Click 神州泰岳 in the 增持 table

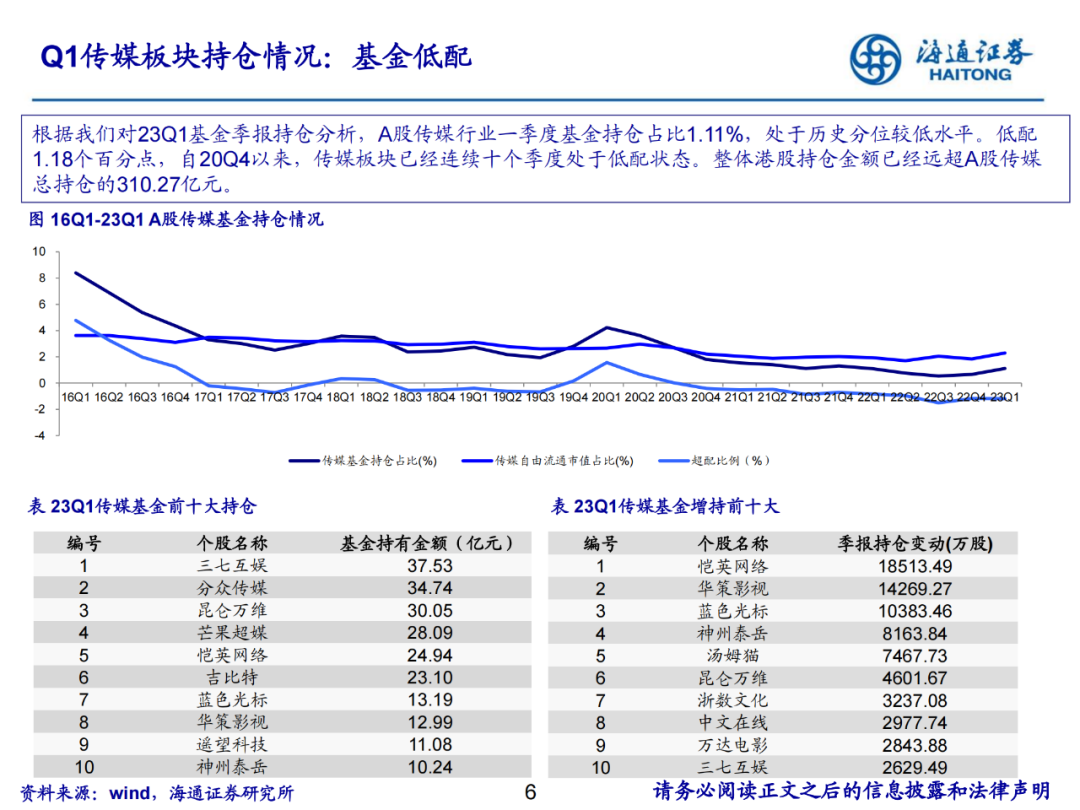pos(733,634)
